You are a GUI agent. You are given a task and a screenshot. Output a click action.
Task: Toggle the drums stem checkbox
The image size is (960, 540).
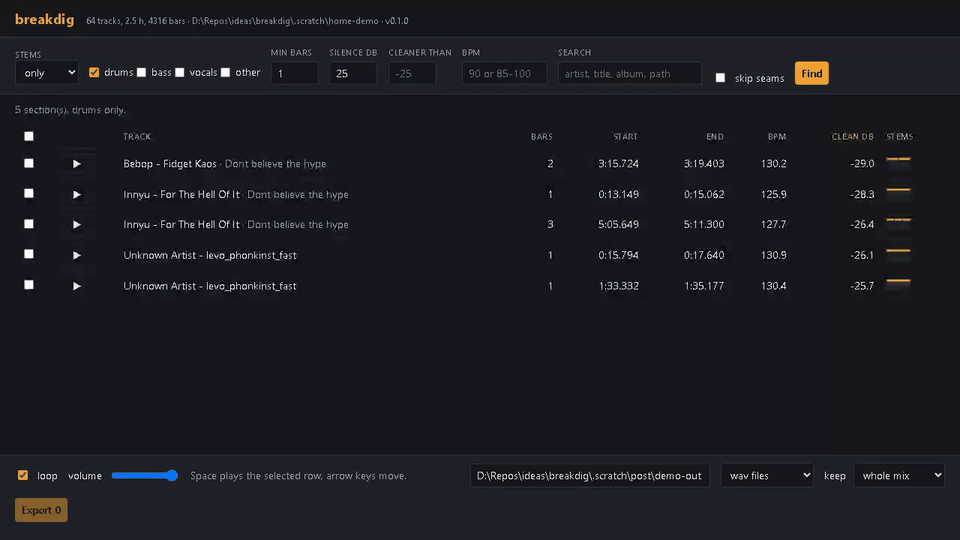(x=94, y=72)
